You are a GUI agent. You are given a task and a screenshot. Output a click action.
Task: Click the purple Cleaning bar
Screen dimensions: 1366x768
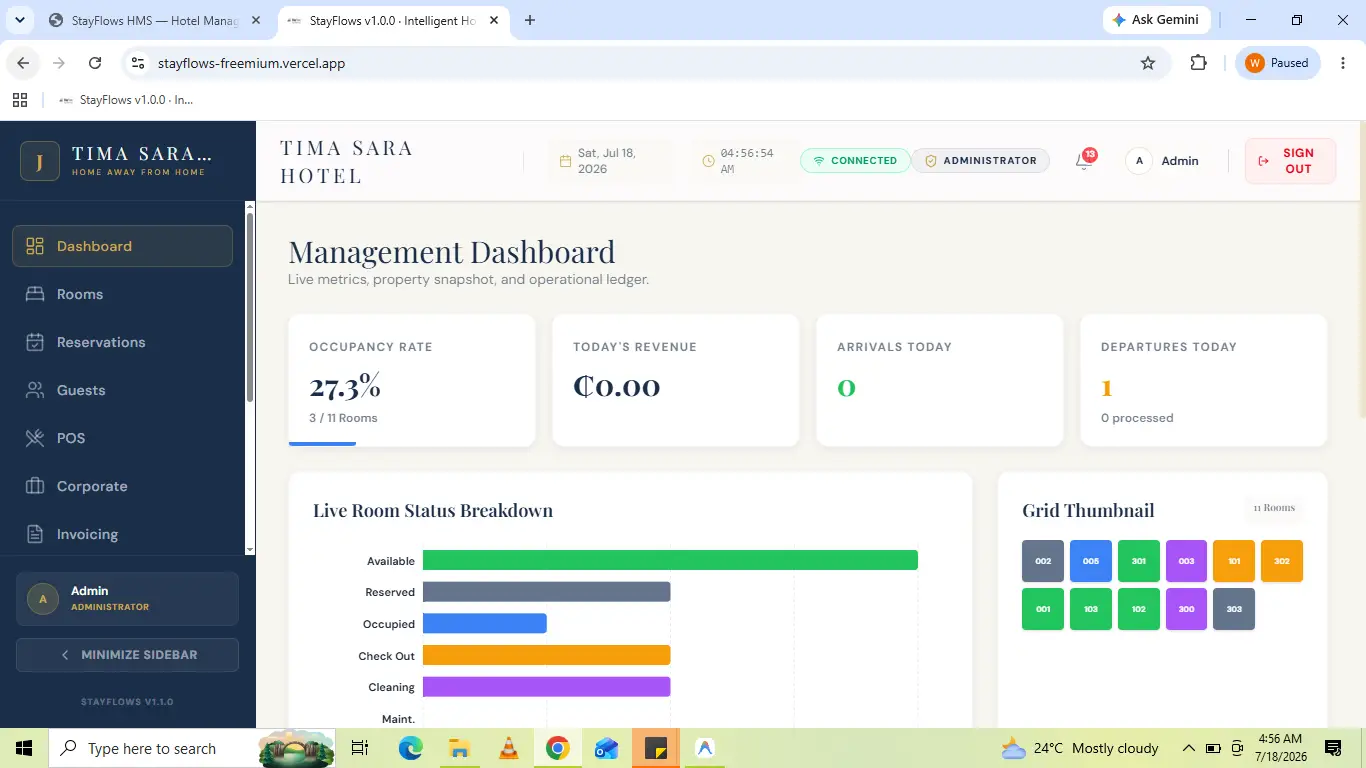[x=546, y=687]
